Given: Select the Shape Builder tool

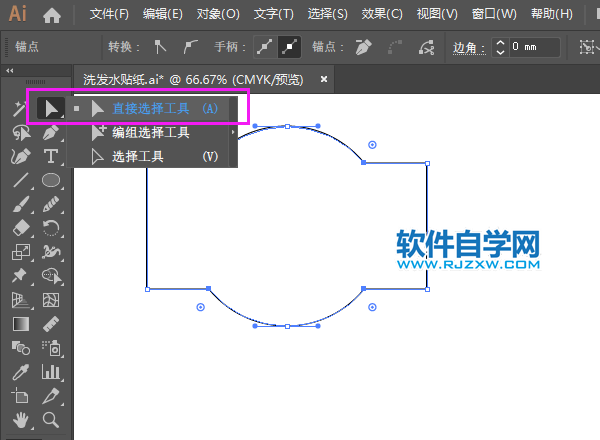Looking at the screenshot, I should 51,276.
